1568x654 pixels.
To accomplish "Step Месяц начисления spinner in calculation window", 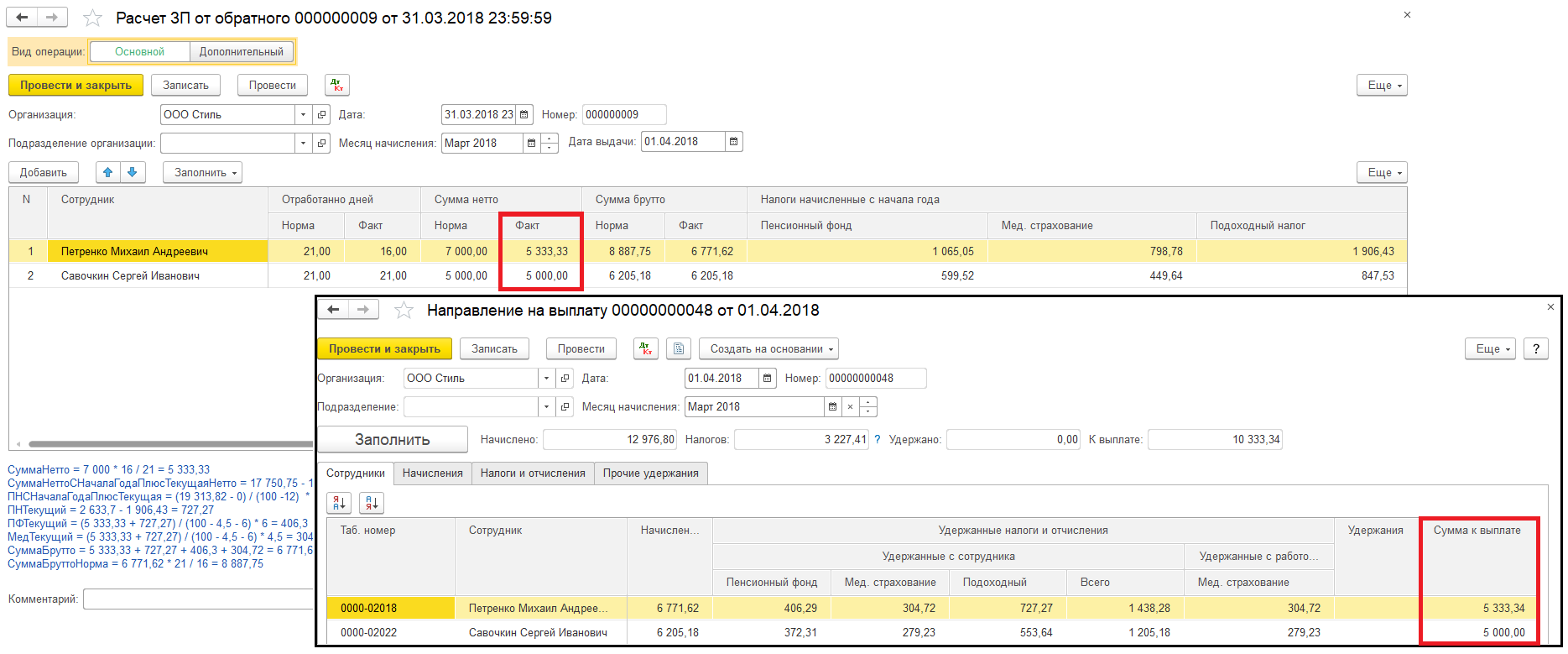I will pyautogui.click(x=550, y=144).
